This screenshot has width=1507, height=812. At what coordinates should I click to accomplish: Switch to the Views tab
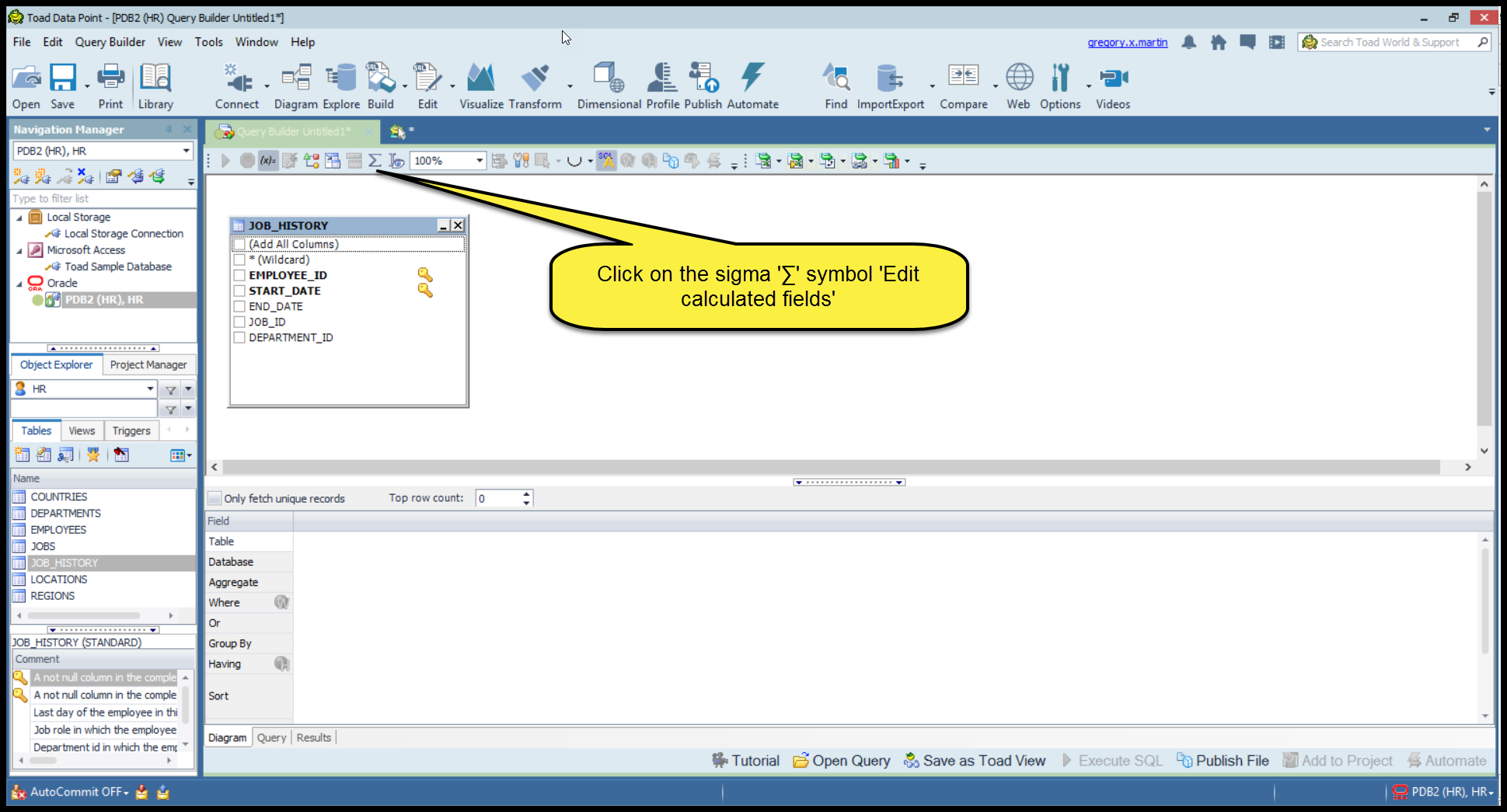click(x=82, y=430)
